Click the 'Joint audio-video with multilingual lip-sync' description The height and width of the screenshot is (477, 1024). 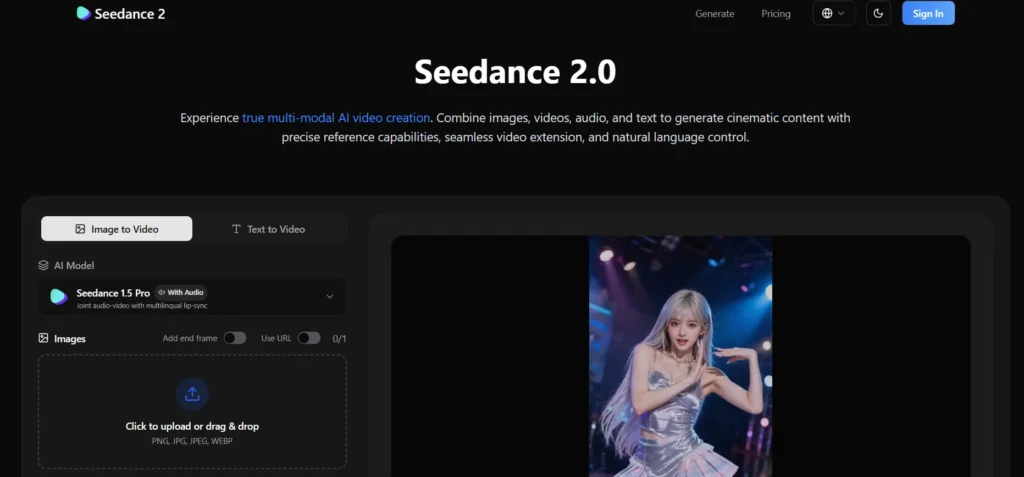(x=142, y=305)
